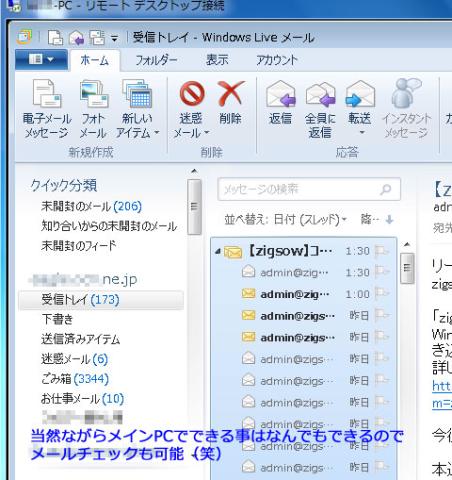Screen dimensions: 452x480
Task: Collapse the 【zigsow】 conversation thread
Action: point(218,251)
